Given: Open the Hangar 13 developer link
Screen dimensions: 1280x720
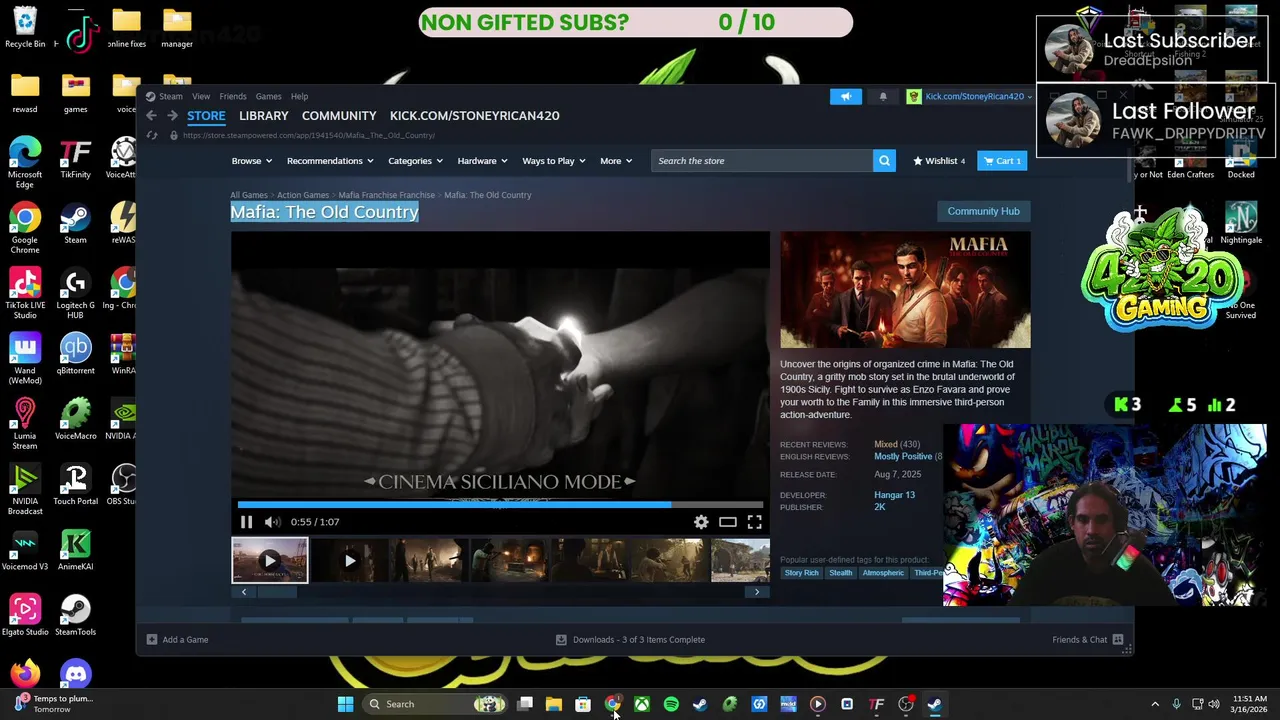Looking at the screenshot, I should [894, 495].
